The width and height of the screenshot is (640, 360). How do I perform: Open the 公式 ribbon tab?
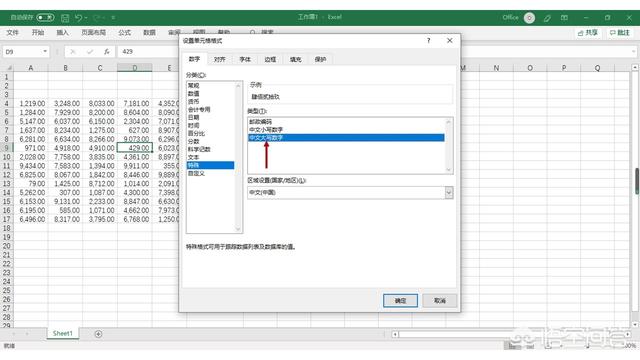coord(124,33)
